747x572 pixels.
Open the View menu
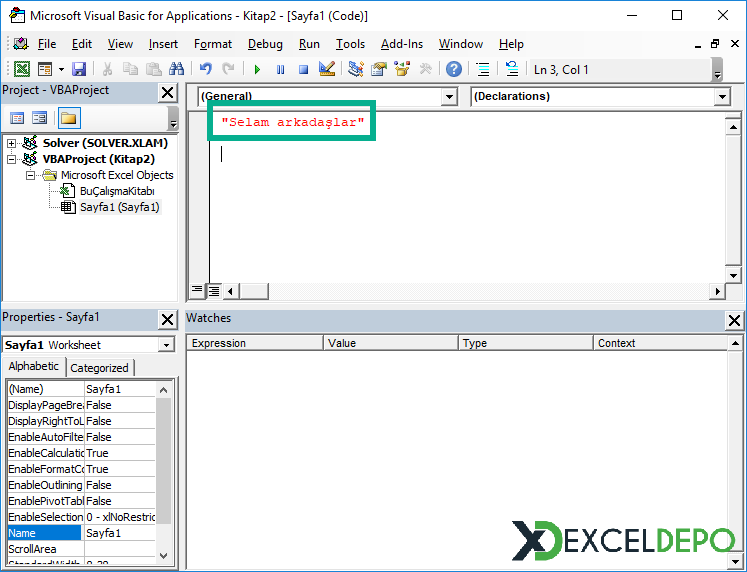(120, 44)
